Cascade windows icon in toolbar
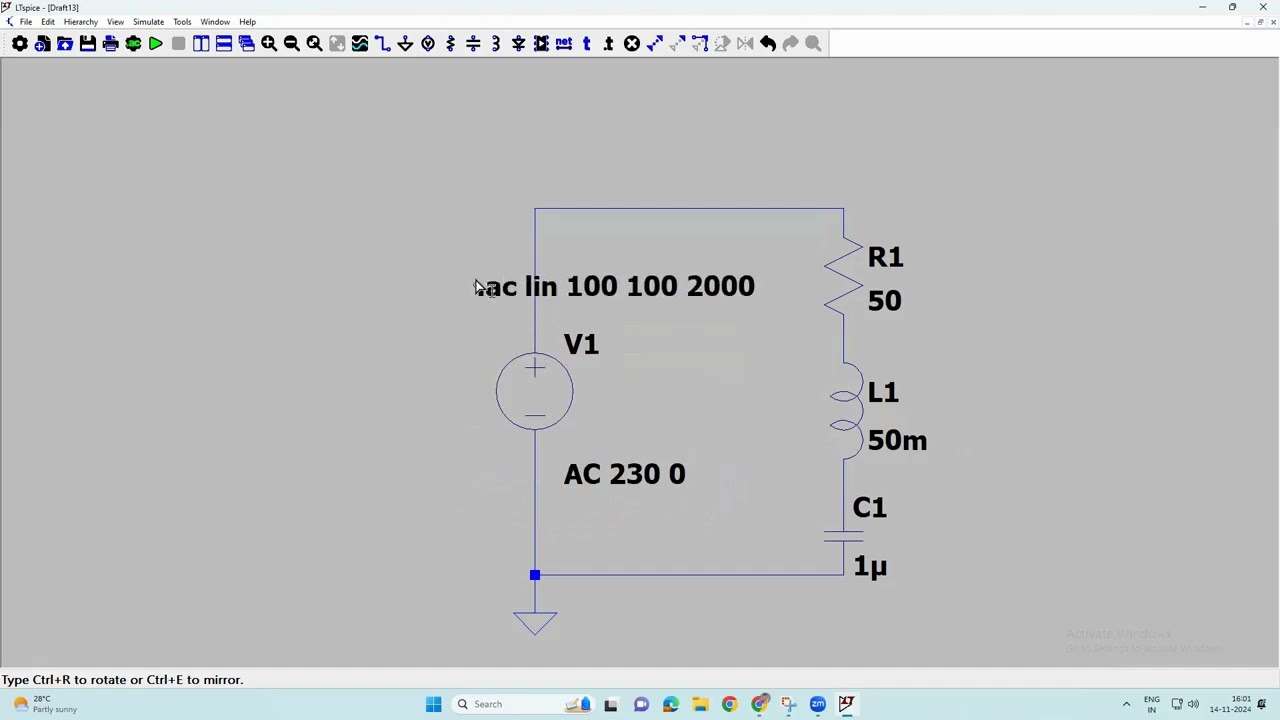 pos(246,44)
